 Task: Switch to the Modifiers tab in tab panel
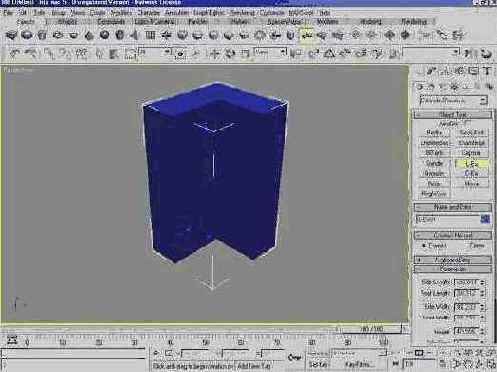coord(327,22)
